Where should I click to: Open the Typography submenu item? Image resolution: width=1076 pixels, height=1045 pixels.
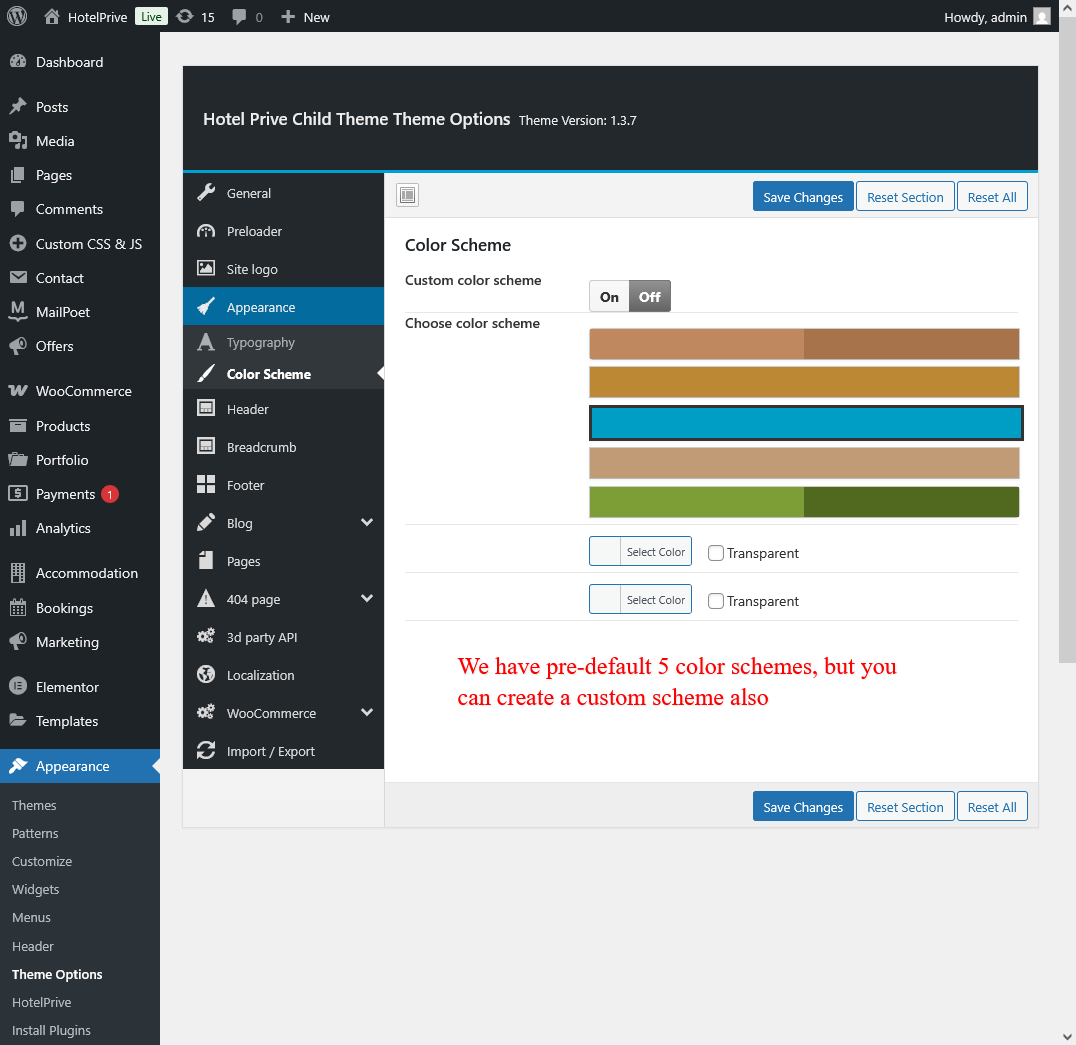click(260, 342)
